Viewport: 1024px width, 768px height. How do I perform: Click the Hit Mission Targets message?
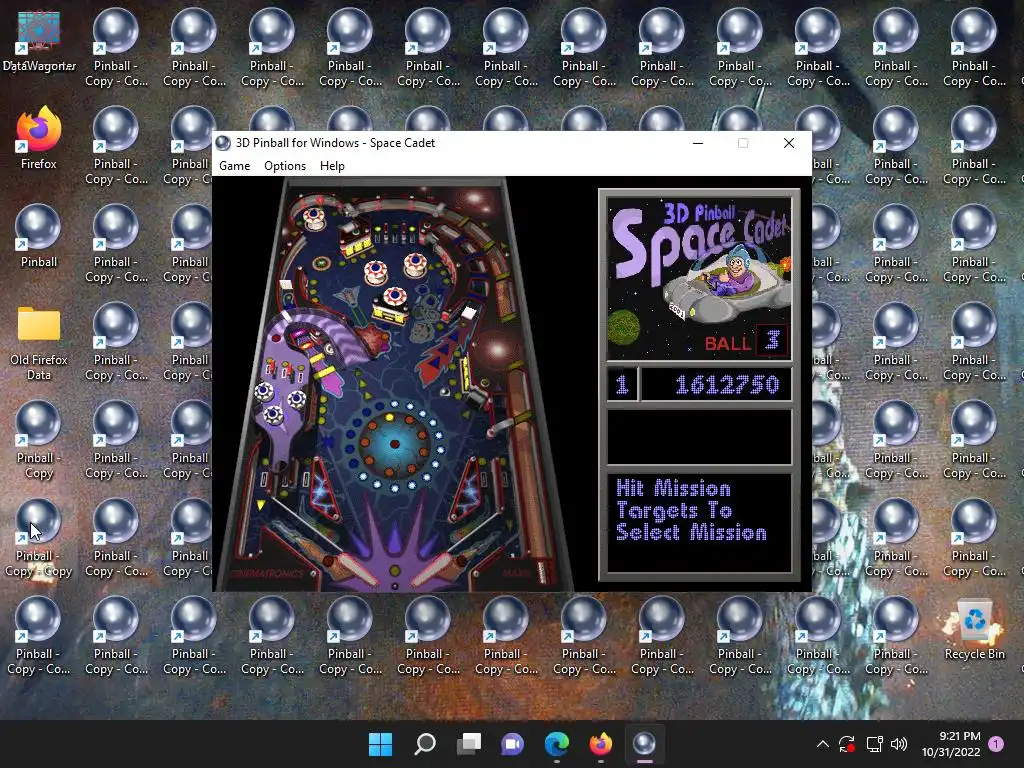click(x=691, y=511)
